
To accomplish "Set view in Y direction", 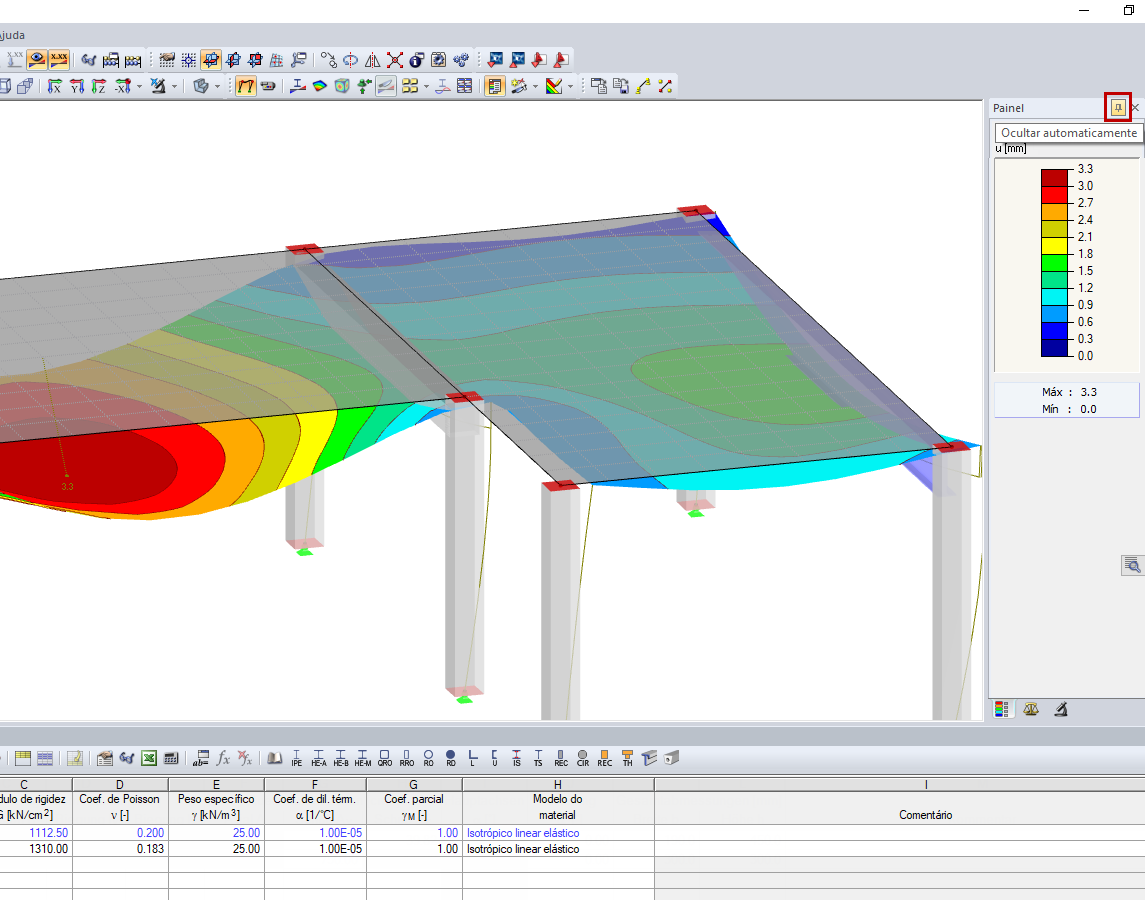I will 77,86.
